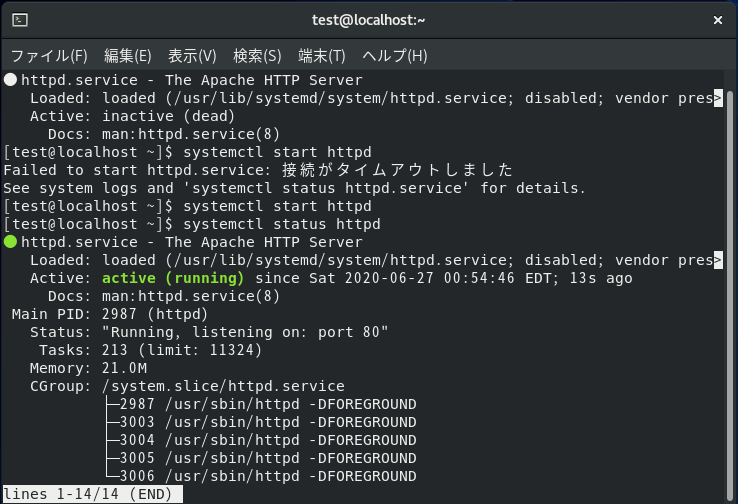Click the 3006 /usr/sbin/httpd process entry

[268, 476]
